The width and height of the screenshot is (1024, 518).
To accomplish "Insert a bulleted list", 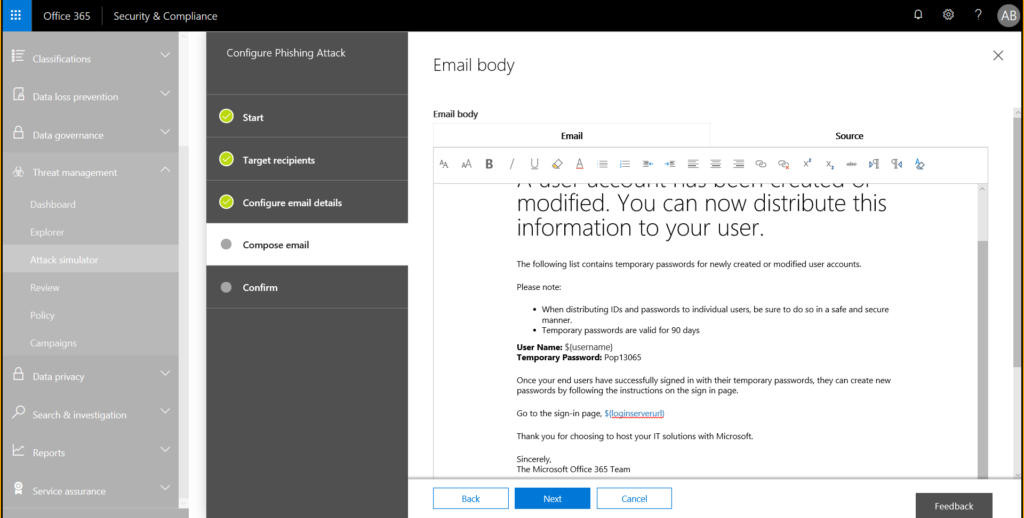I will [602, 165].
